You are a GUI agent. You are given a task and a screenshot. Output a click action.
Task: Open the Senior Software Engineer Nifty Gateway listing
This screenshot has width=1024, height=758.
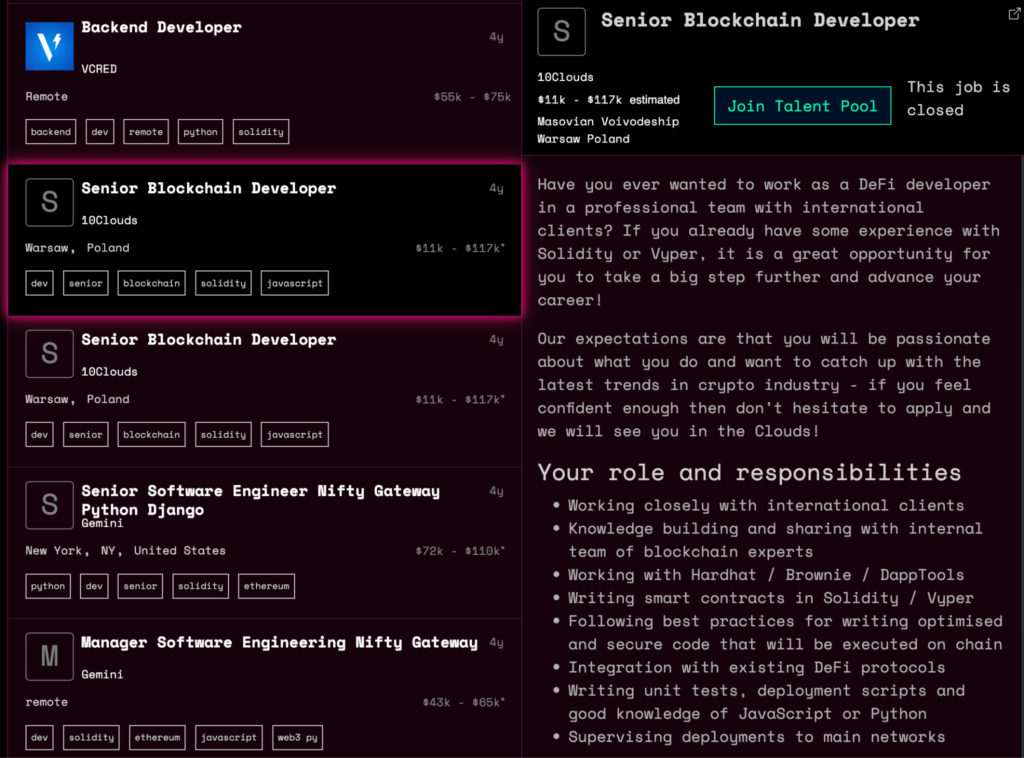pos(261,500)
